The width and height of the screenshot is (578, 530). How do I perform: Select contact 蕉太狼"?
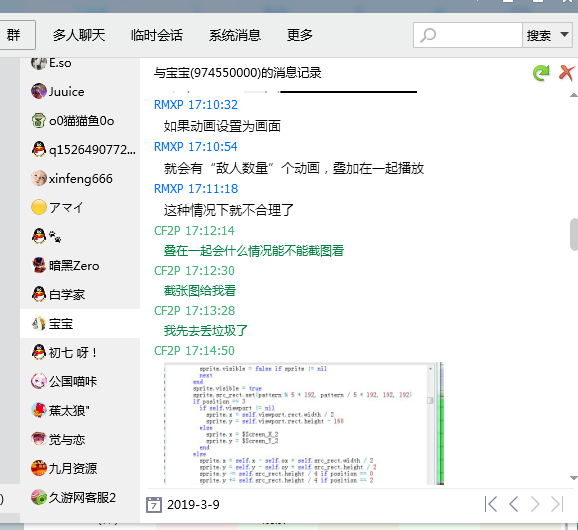coord(80,410)
